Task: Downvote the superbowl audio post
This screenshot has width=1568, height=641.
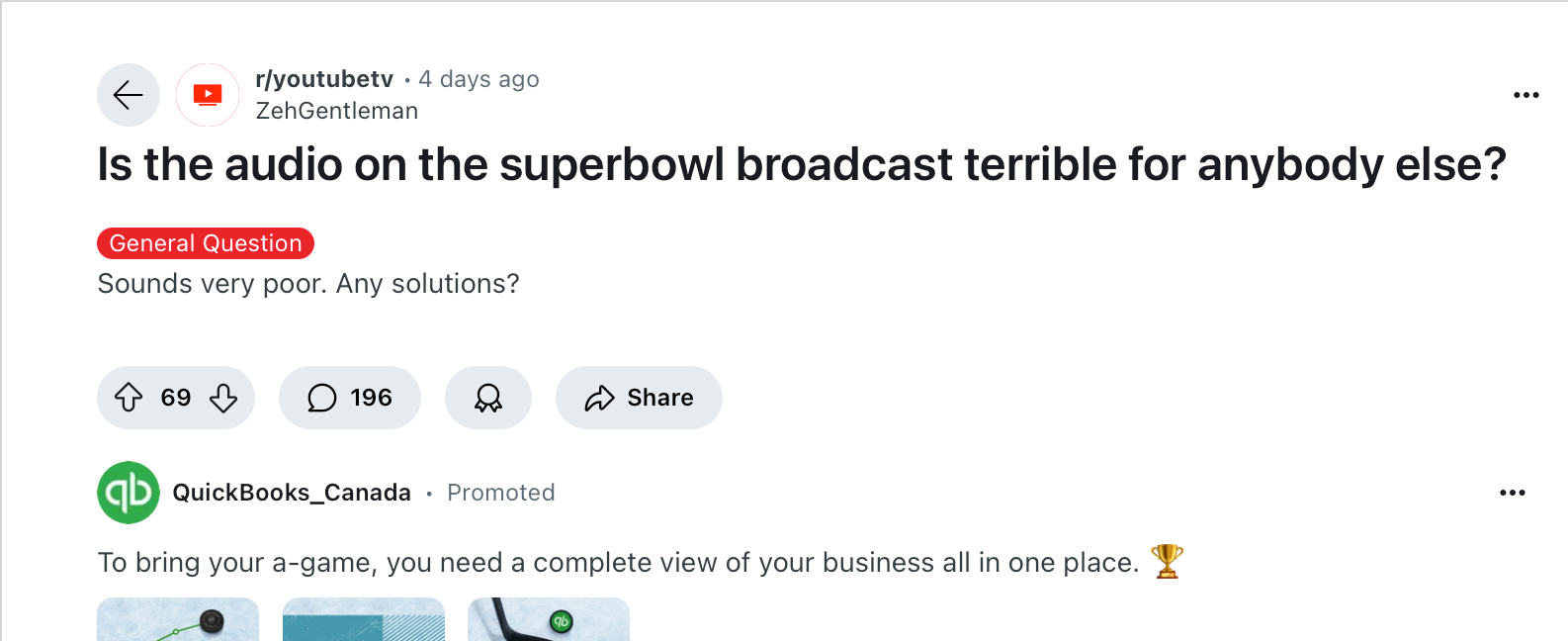Action: coord(223,398)
